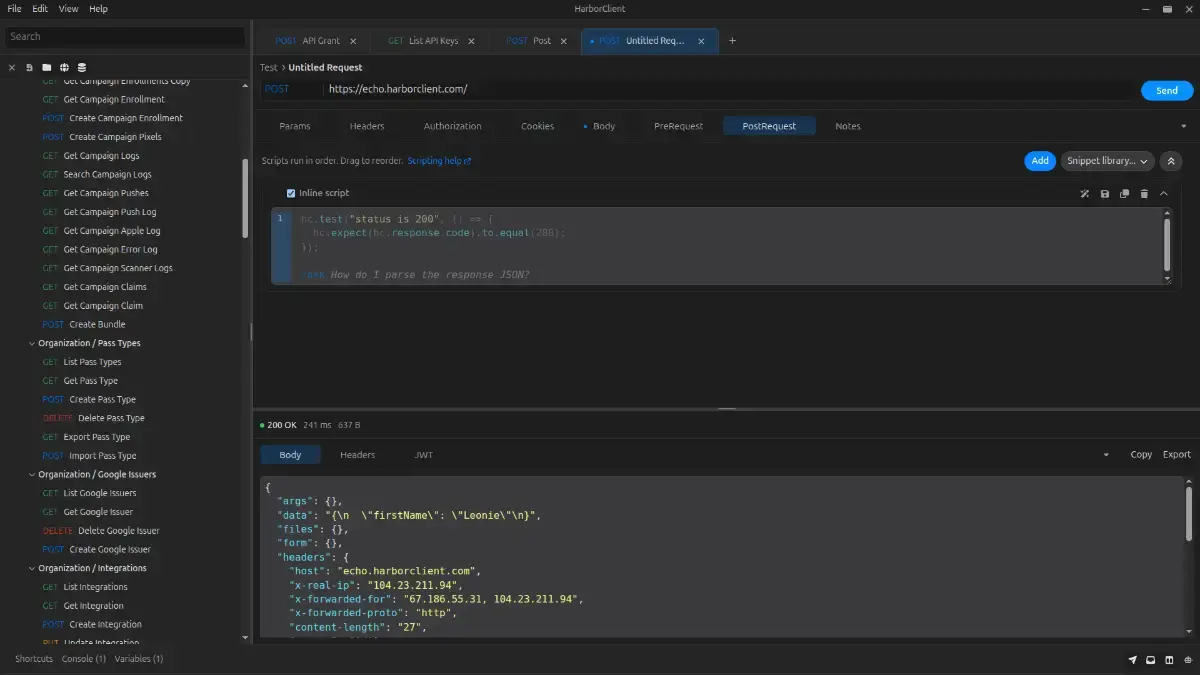1200x675 pixels.
Task: Click the inbox tray icon in status bar
Action: [x=1151, y=660]
